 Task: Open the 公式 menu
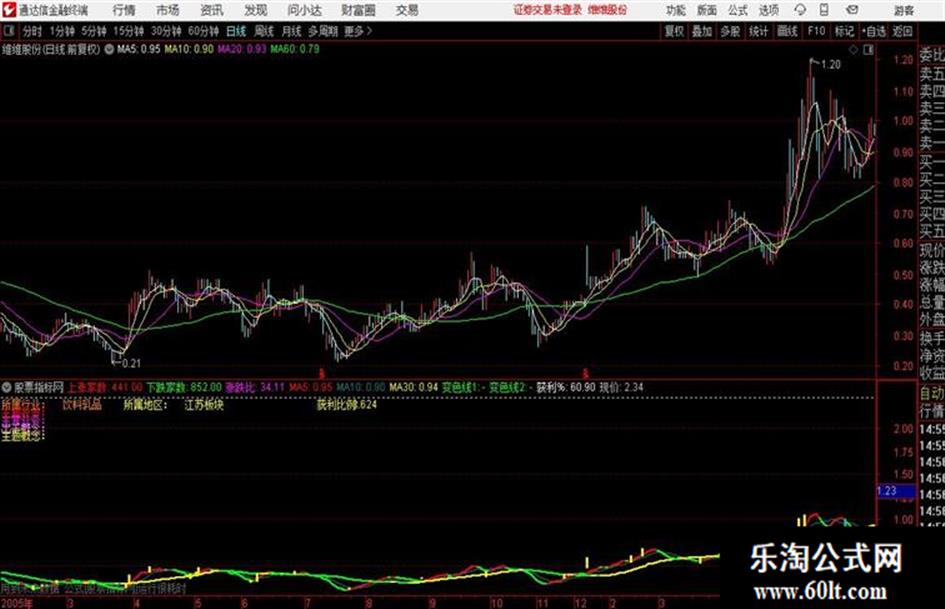pos(738,10)
